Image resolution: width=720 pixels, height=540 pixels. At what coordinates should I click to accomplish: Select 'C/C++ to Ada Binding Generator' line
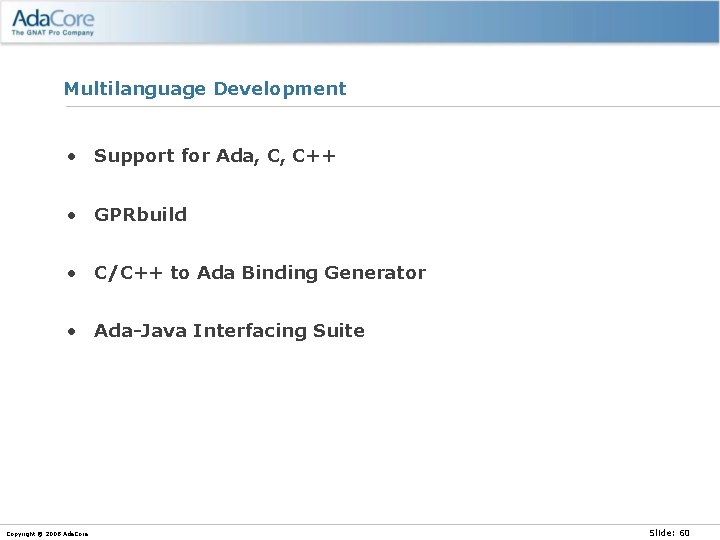point(260,273)
